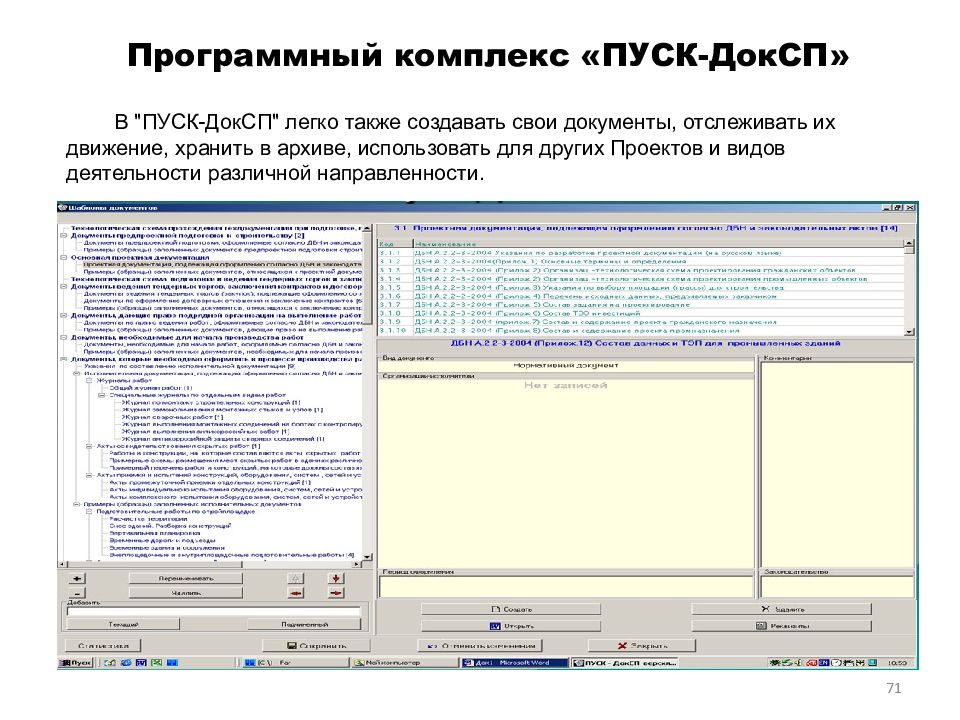
Task: Click the red down-arrow move button
Action: pos(336,579)
